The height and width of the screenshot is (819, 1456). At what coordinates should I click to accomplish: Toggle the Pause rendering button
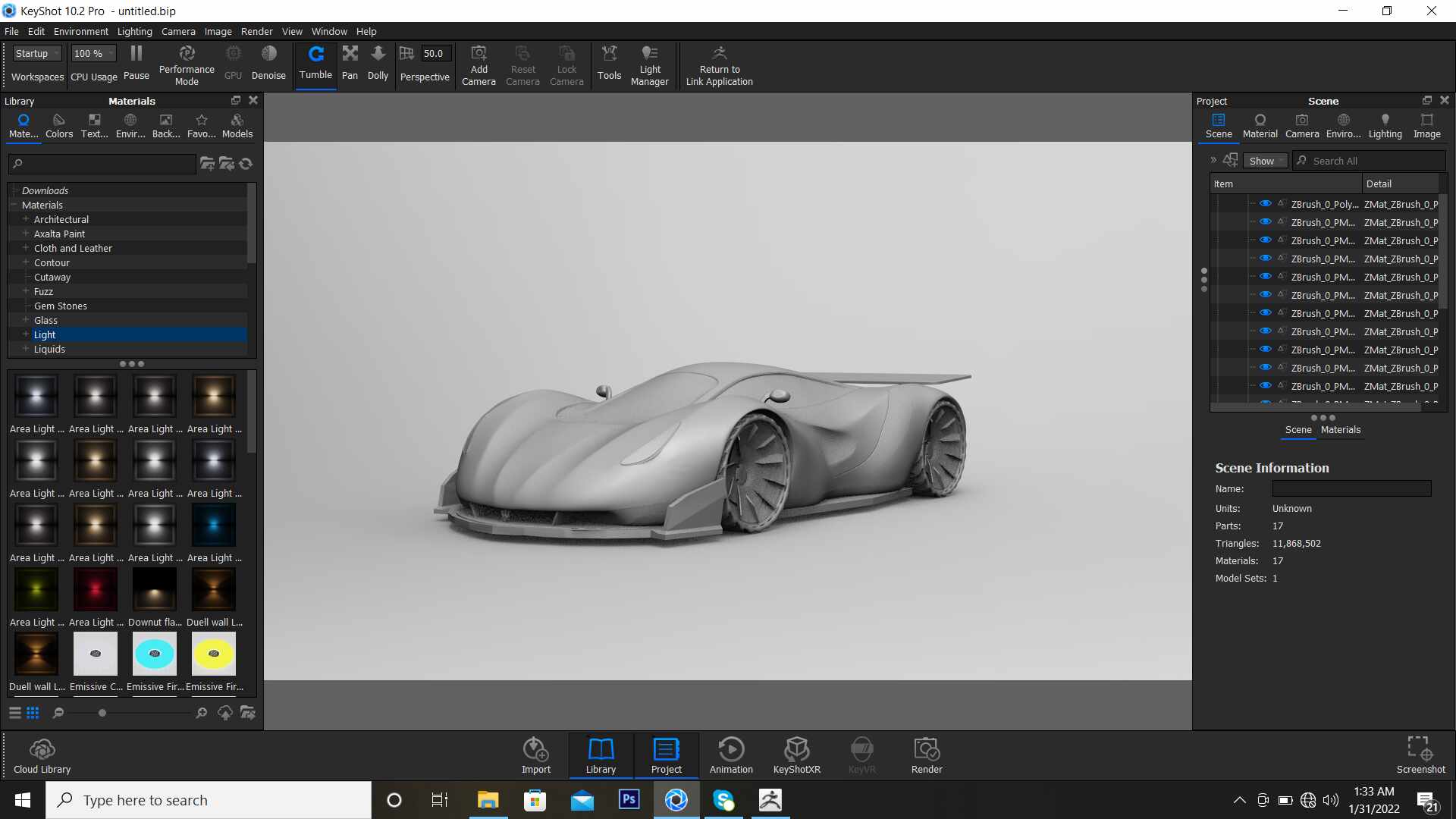136,62
